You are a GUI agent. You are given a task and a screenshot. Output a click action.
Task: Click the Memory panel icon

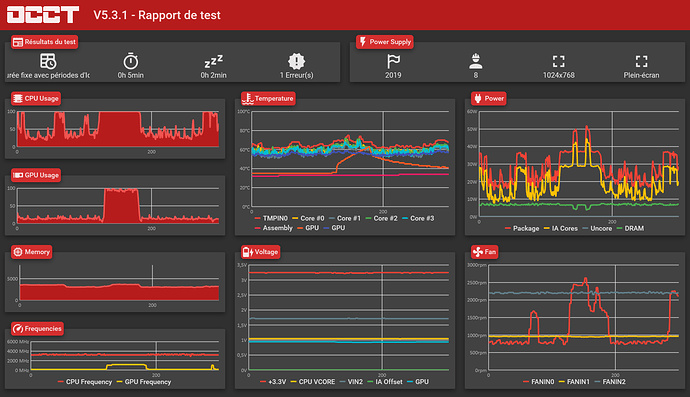click(x=18, y=252)
